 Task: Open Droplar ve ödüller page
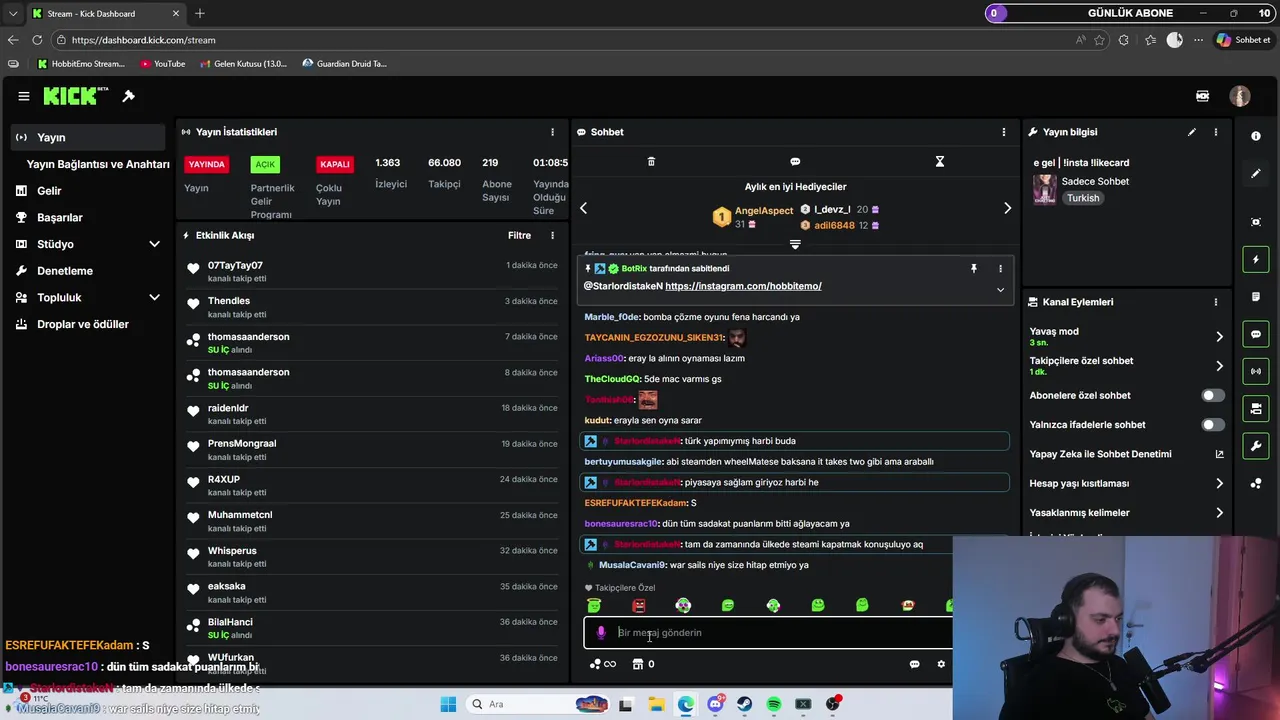82,324
